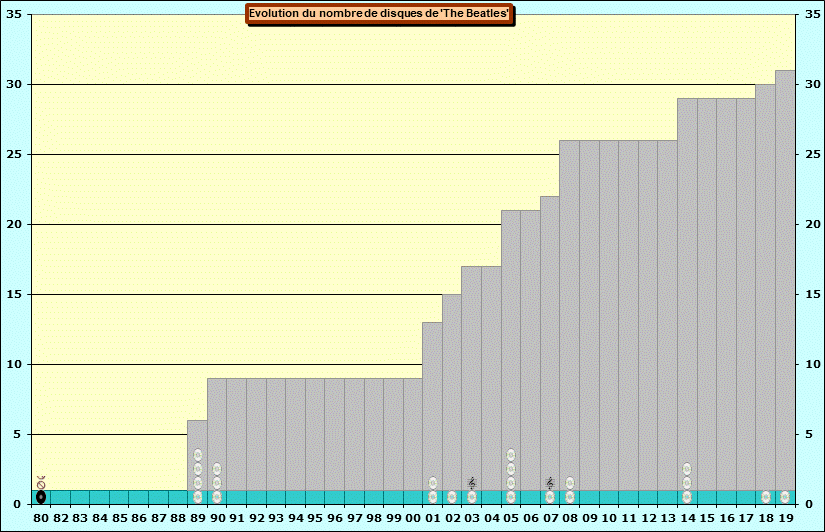The image size is (825, 532).
Task: Select the gray bar for year 14
Action: point(687,294)
